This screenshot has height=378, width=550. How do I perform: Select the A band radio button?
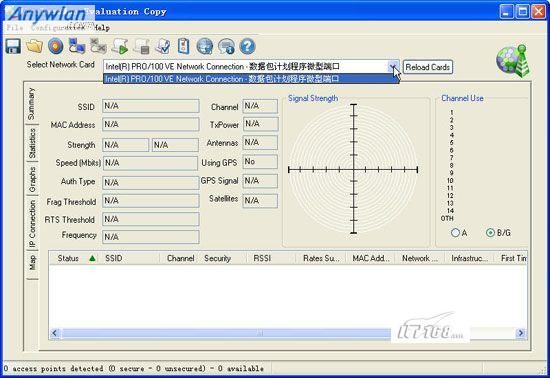[455, 232]
